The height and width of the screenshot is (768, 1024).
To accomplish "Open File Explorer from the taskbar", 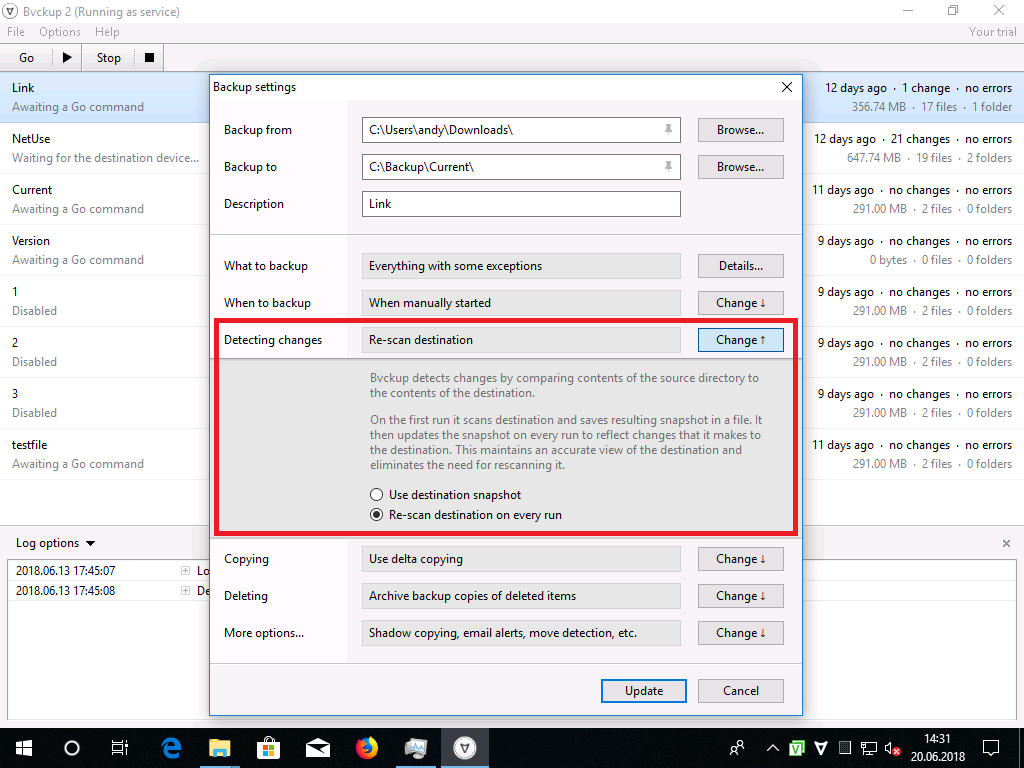I will click(x=220, y=748).
